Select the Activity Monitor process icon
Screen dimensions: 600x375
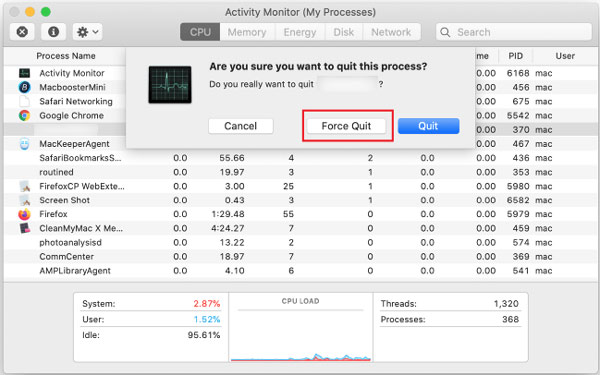[24, 73]
